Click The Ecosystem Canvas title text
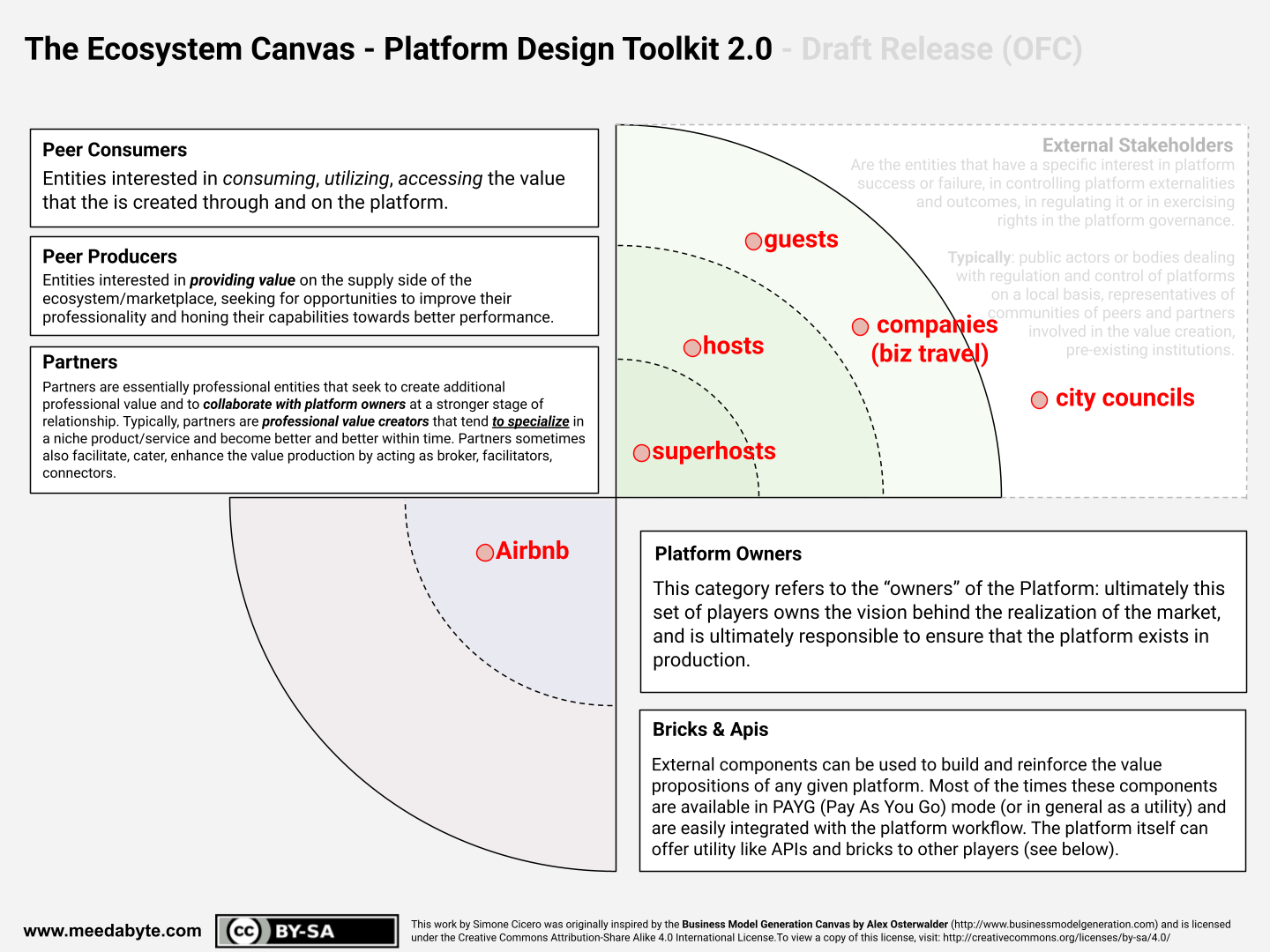 click(190, 49)
